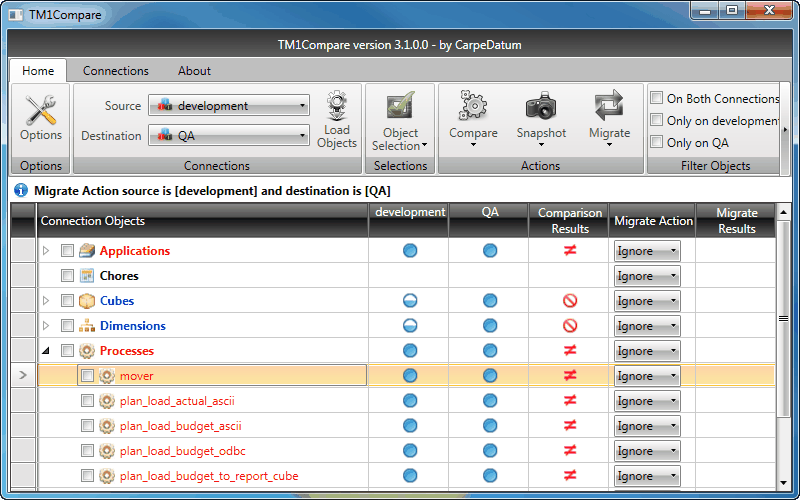Check the plan_load_budget_odbc checkbox
This screenshot has width=800, height=500.
point(87,451)
